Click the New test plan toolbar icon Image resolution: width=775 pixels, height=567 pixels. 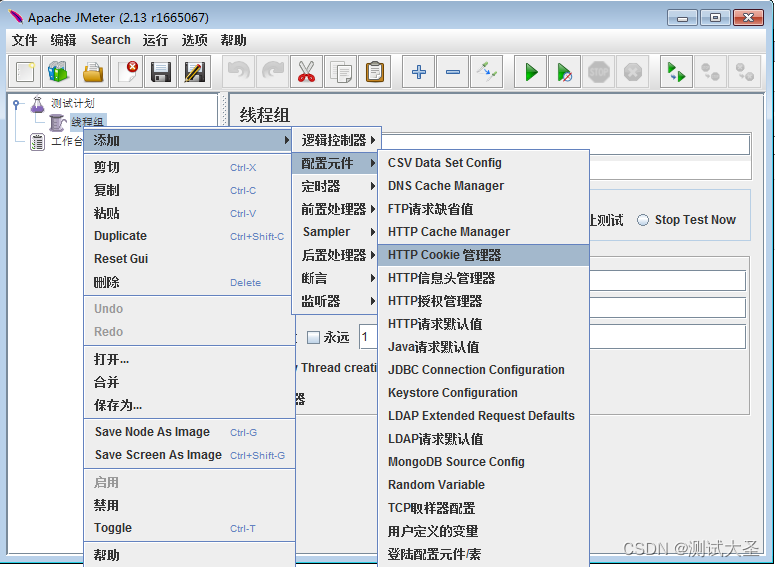coord(25,72)
